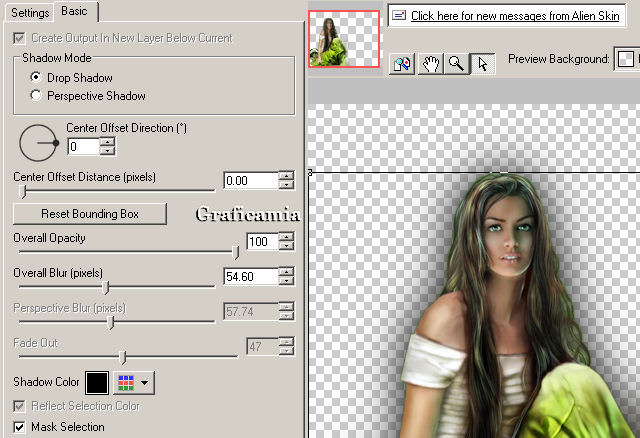Open the message envelope icon
The width and height of the screenshot is (640, 438).
[x=399, y=16]
